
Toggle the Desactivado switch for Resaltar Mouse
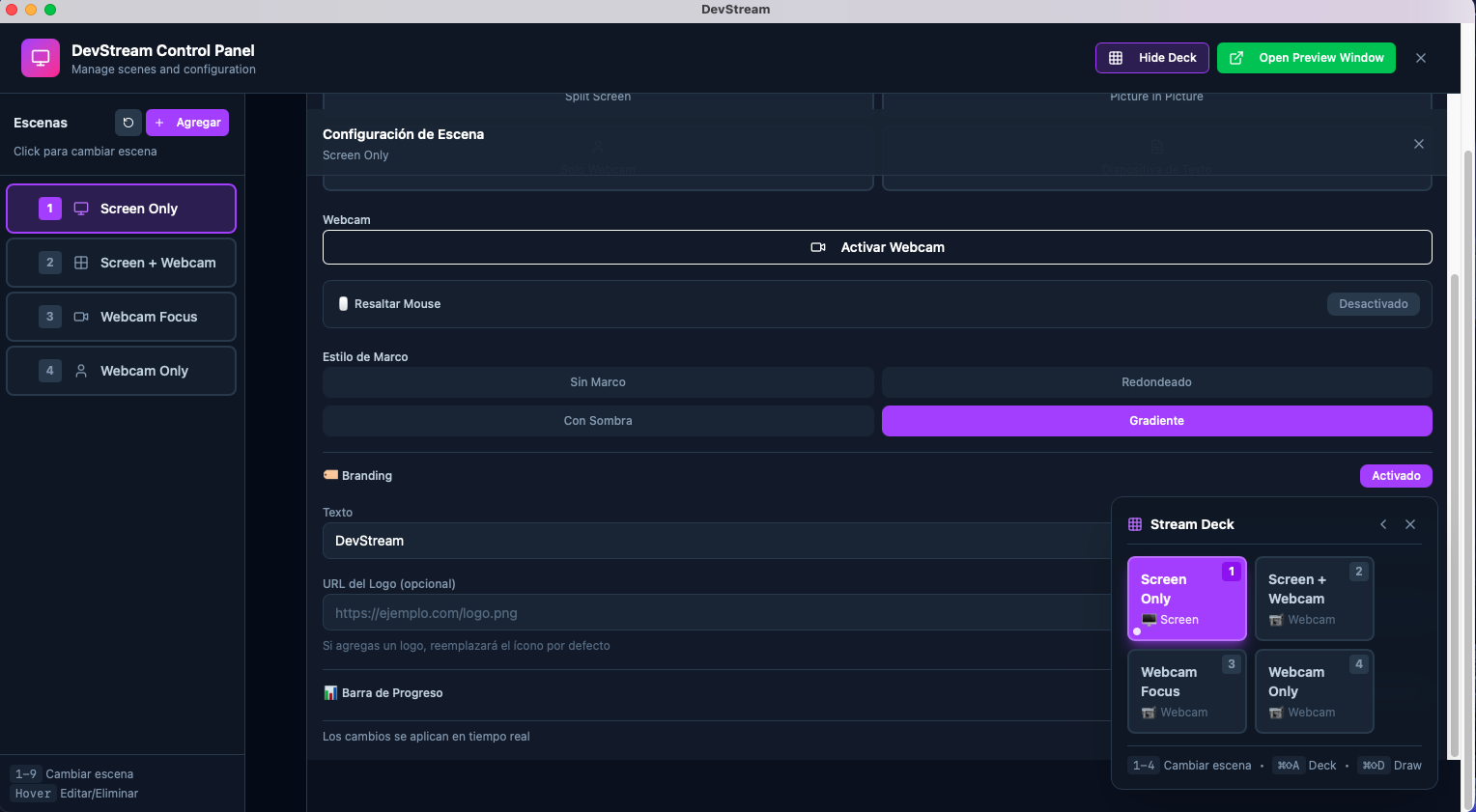pos(1373,303)
